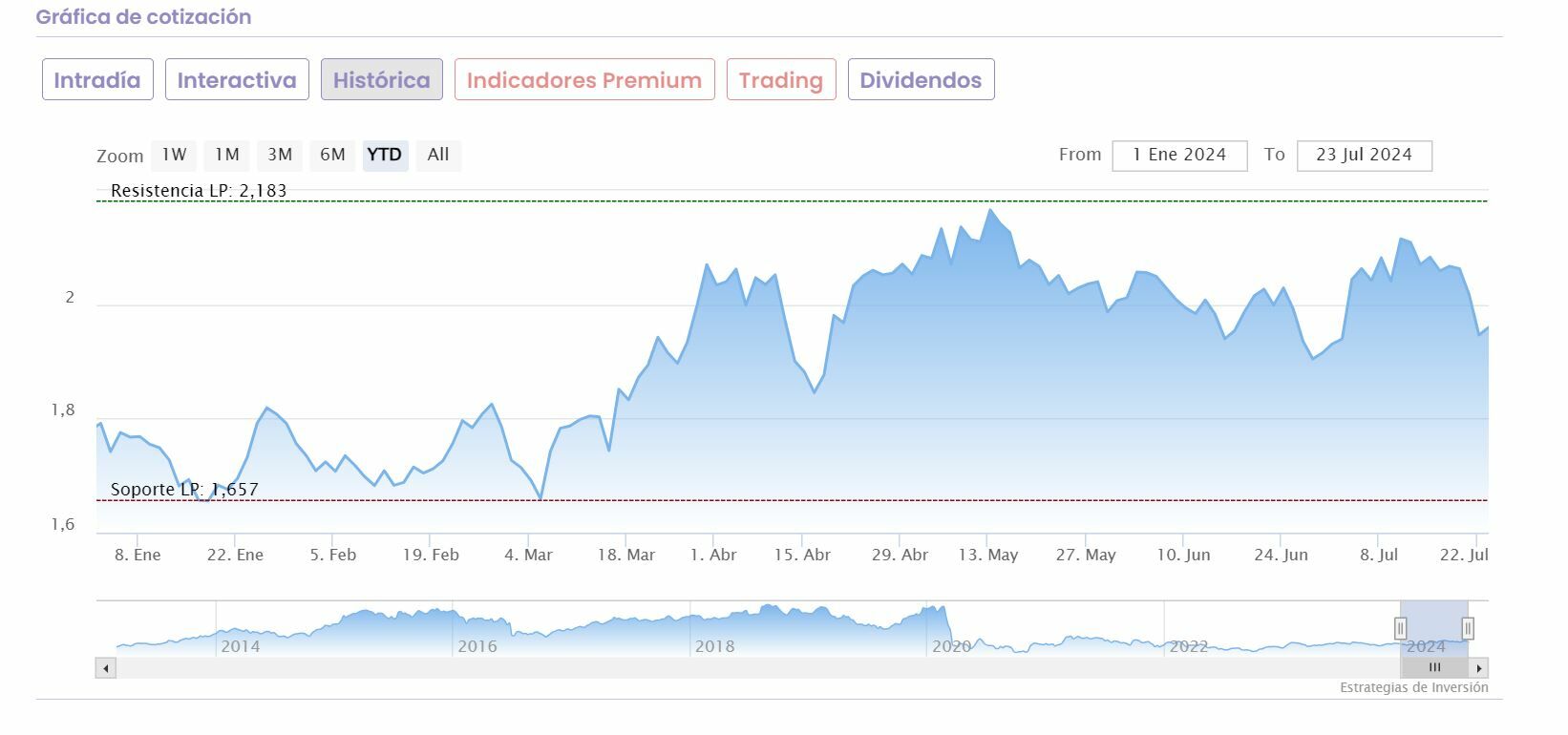Viewport: 1568px width, 735px height.
Task: Set zoom range to 1M
Action: pyautogui.click(x=226, y=155)
